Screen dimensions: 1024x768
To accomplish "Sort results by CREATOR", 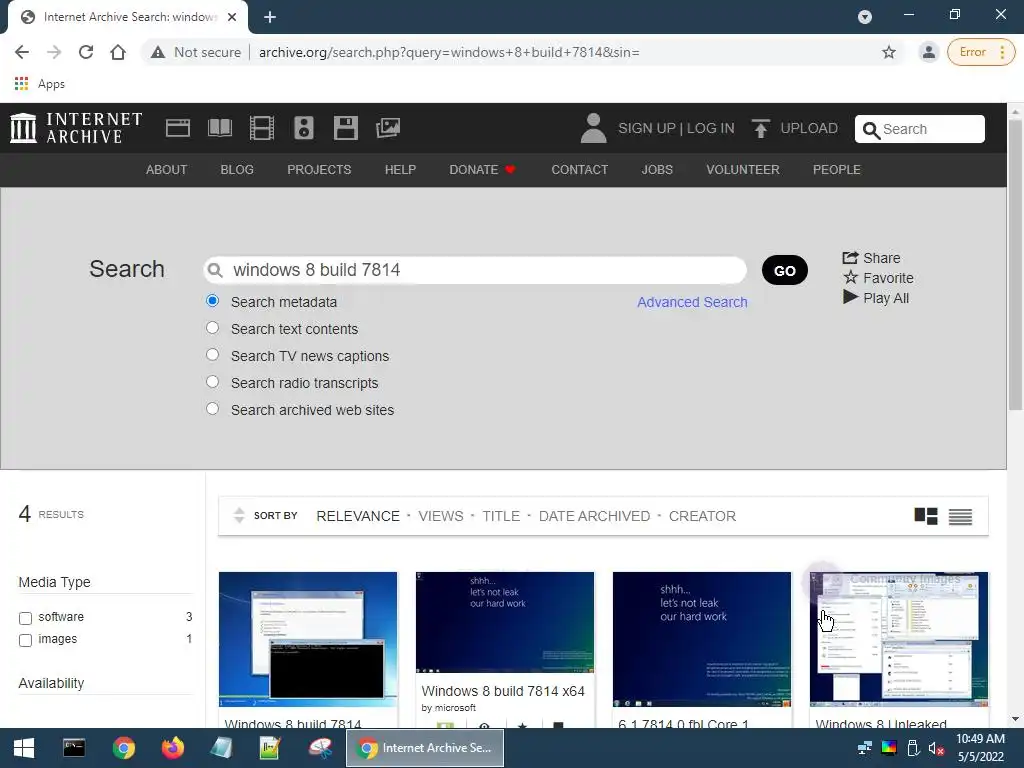I will tap(702, 516).
